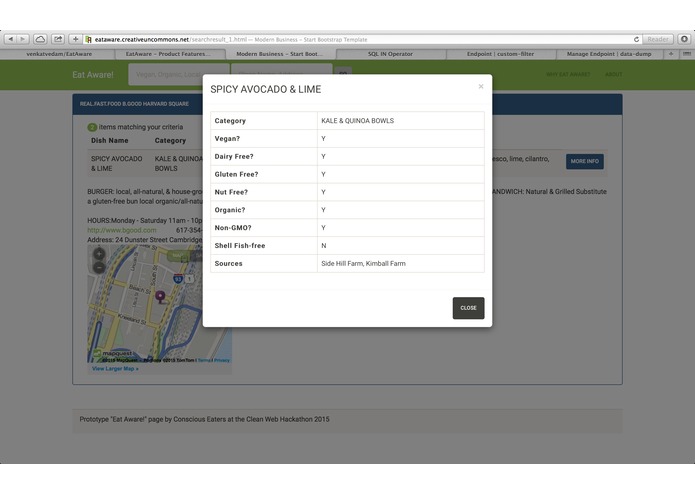Click the Organic? row label
The width and height of the screenshot is (695, 494).
tap(230, 210)
